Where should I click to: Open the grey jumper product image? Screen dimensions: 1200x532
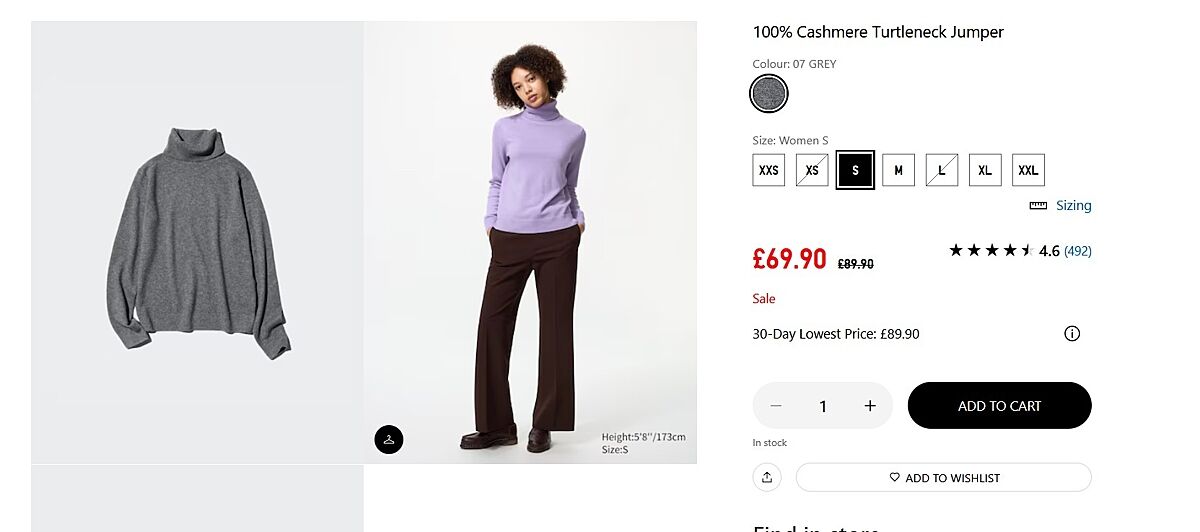[197, 242]
